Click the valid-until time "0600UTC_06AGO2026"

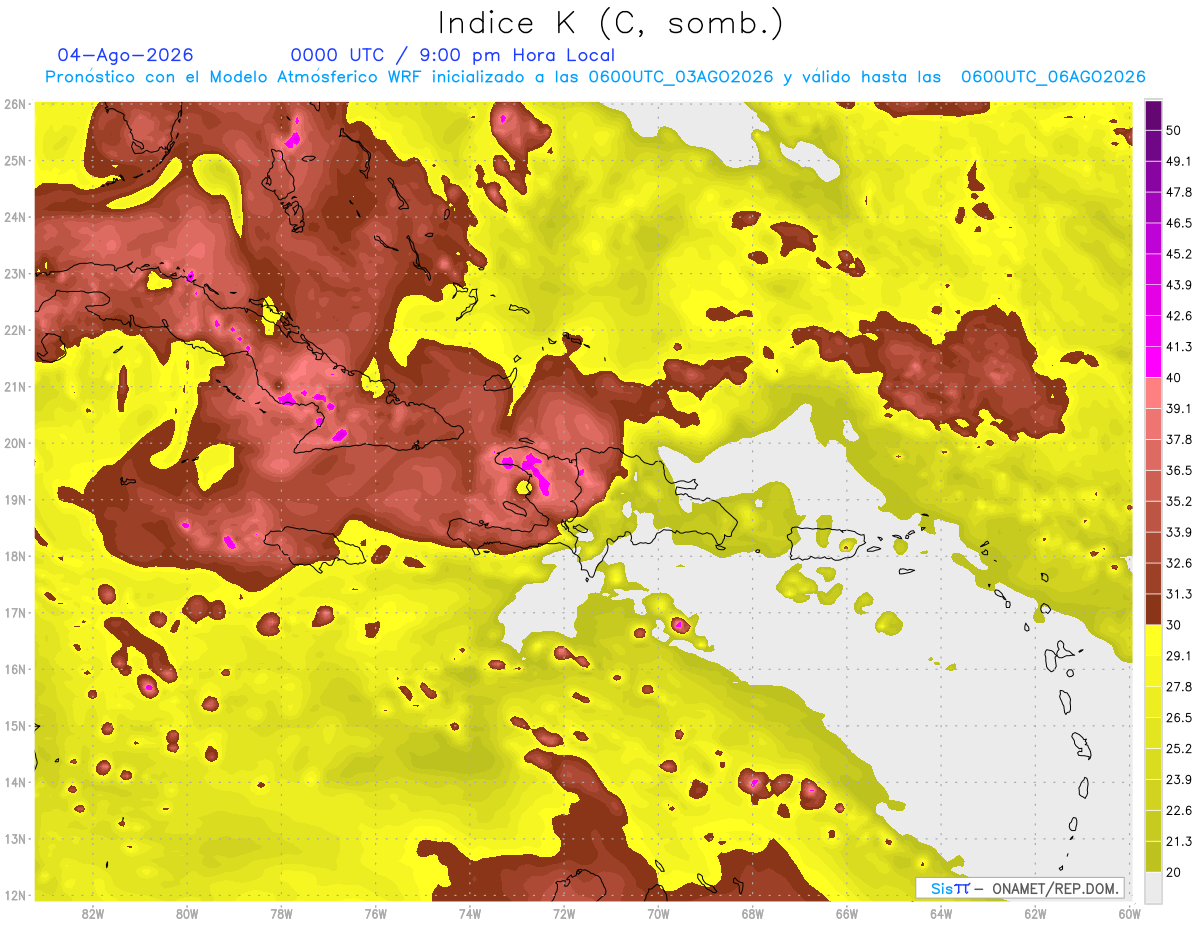1053,77
